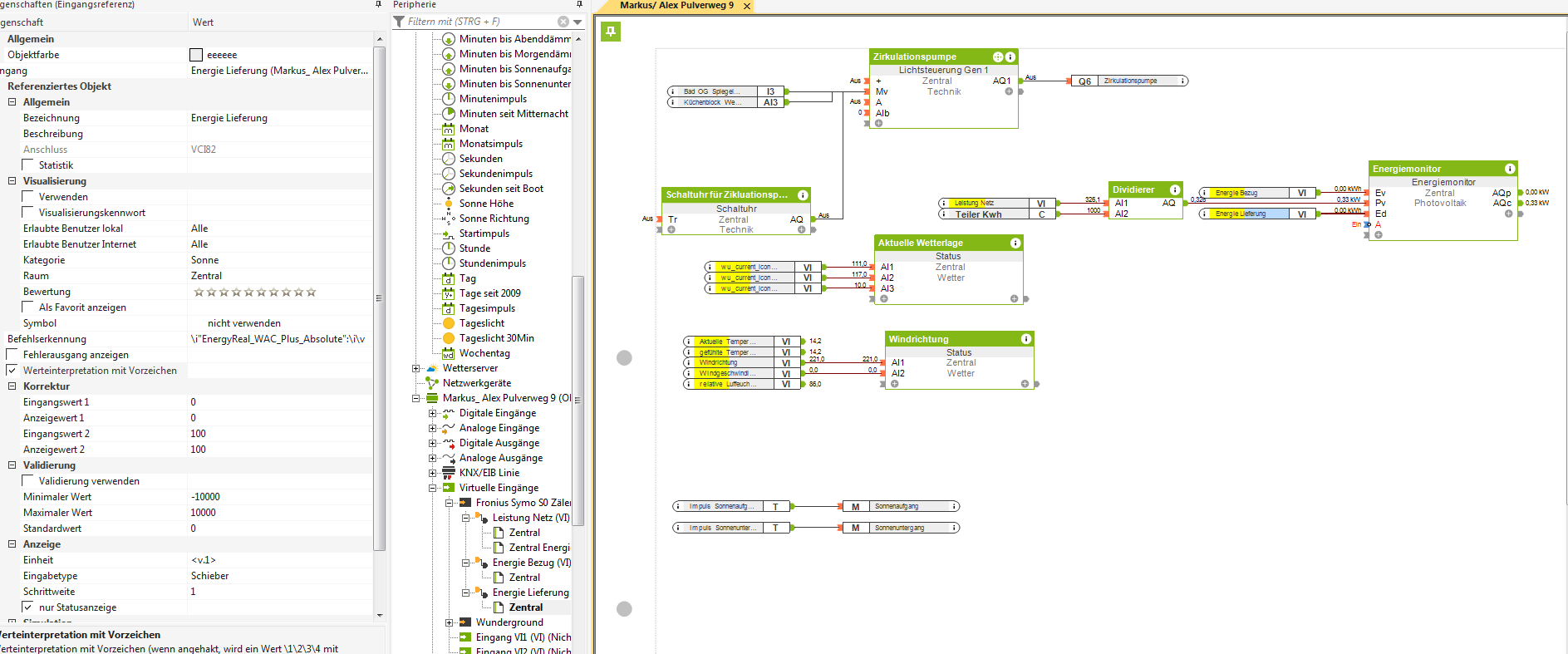
Task: Click the Analoge Eingänge icon
Action: coord(449,428)
